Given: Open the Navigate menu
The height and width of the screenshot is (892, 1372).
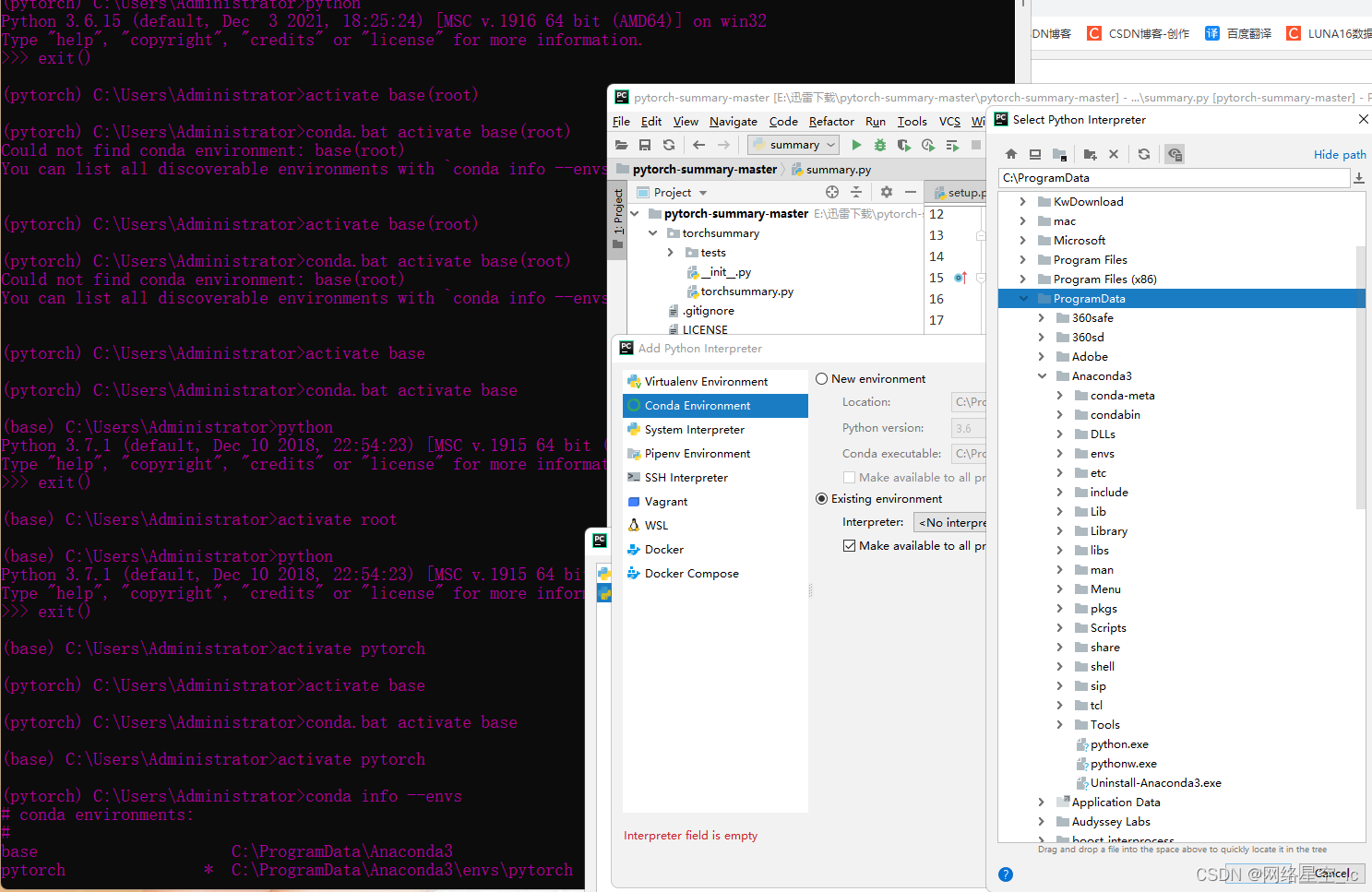Looking at the screenshot, I should click(734, 122).
